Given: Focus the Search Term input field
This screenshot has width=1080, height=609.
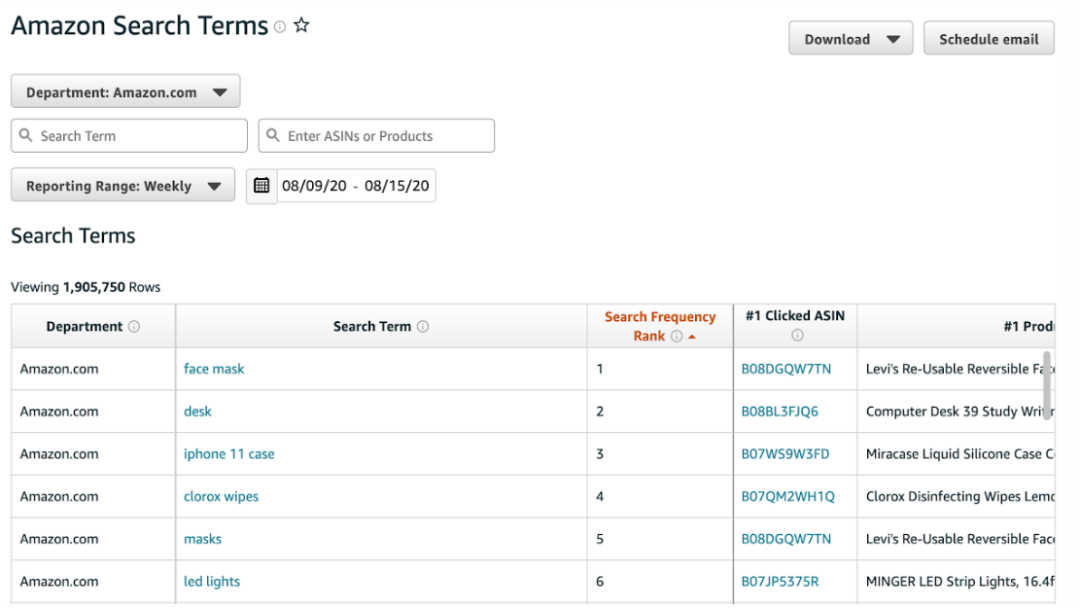Looking at the screenshot, I should (x=129, y=136).
